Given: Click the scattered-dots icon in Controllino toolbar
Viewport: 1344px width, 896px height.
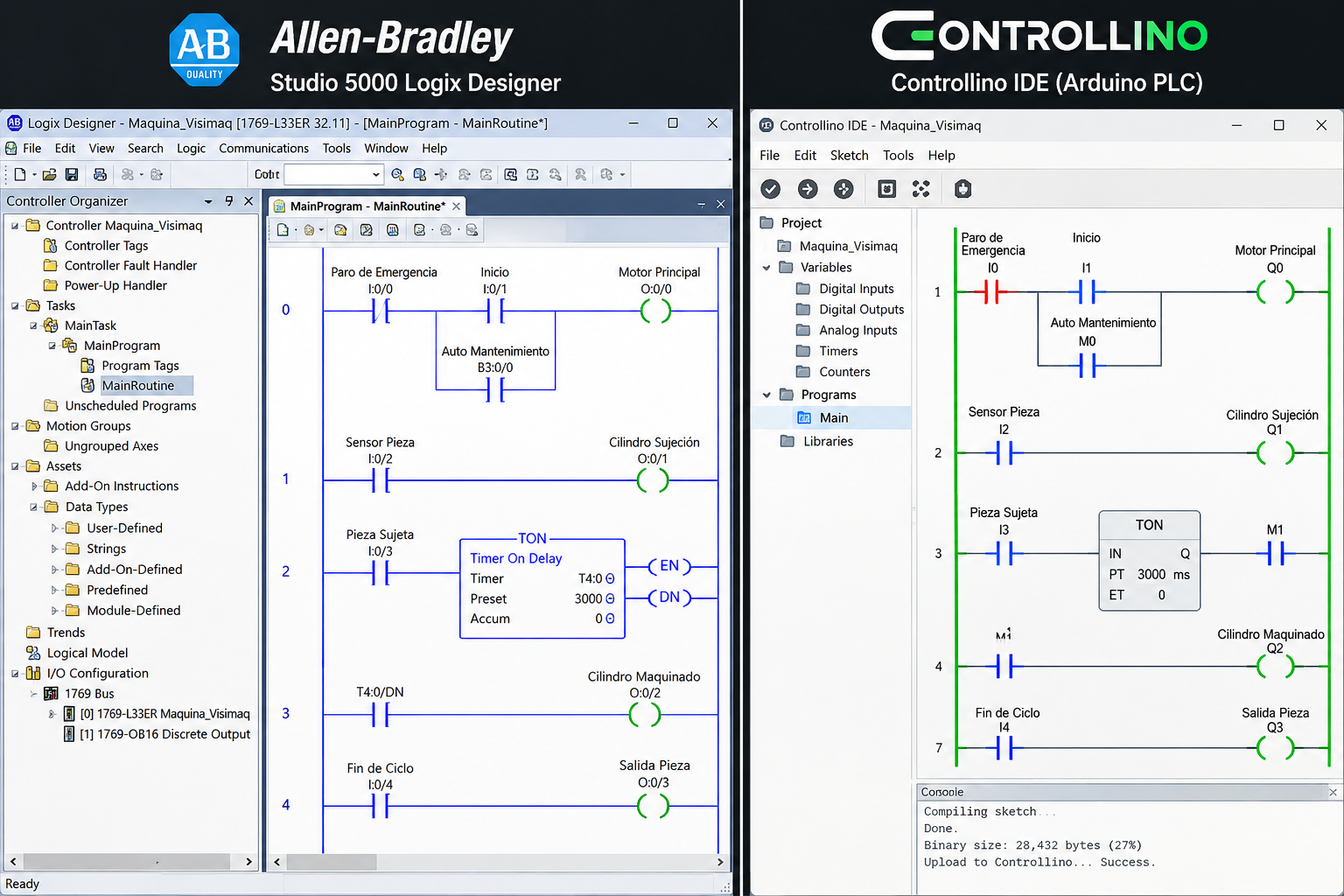Looking at the screenshot, I should click(921, 189).
